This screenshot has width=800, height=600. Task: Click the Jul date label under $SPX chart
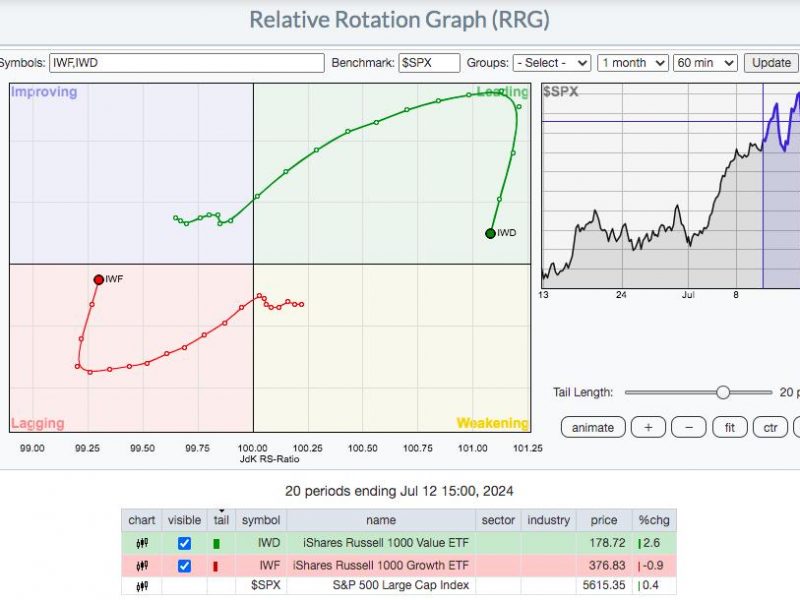(x=688, y=295)
